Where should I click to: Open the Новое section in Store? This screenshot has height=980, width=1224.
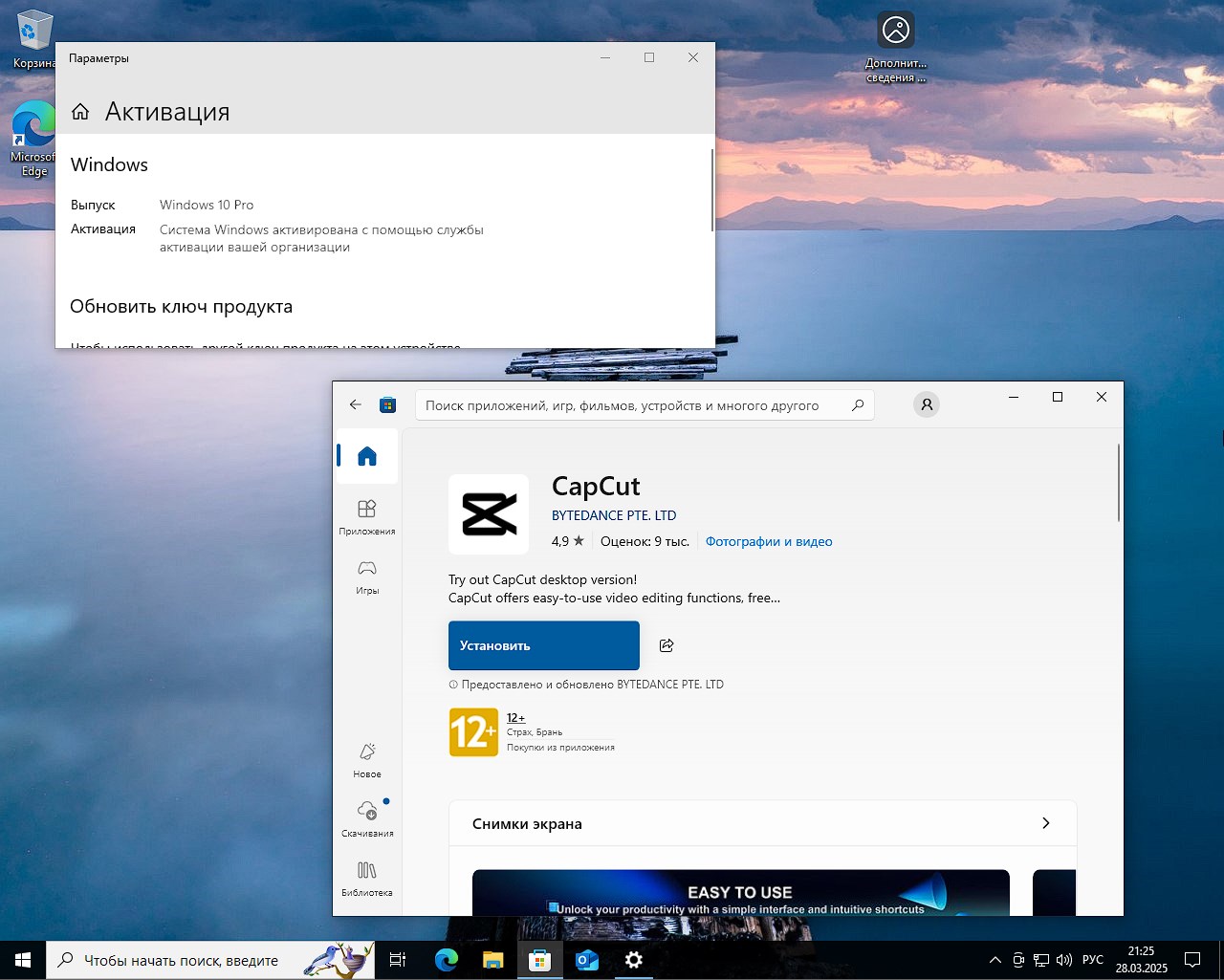coord(367,760)
